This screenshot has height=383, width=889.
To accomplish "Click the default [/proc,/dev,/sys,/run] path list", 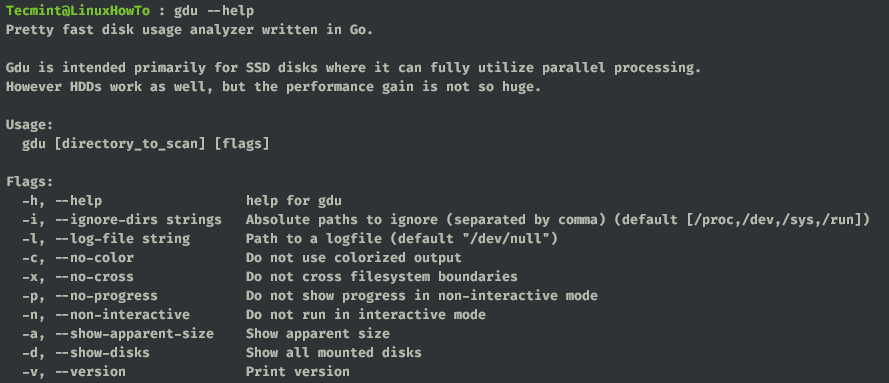I will click(774, 220).
